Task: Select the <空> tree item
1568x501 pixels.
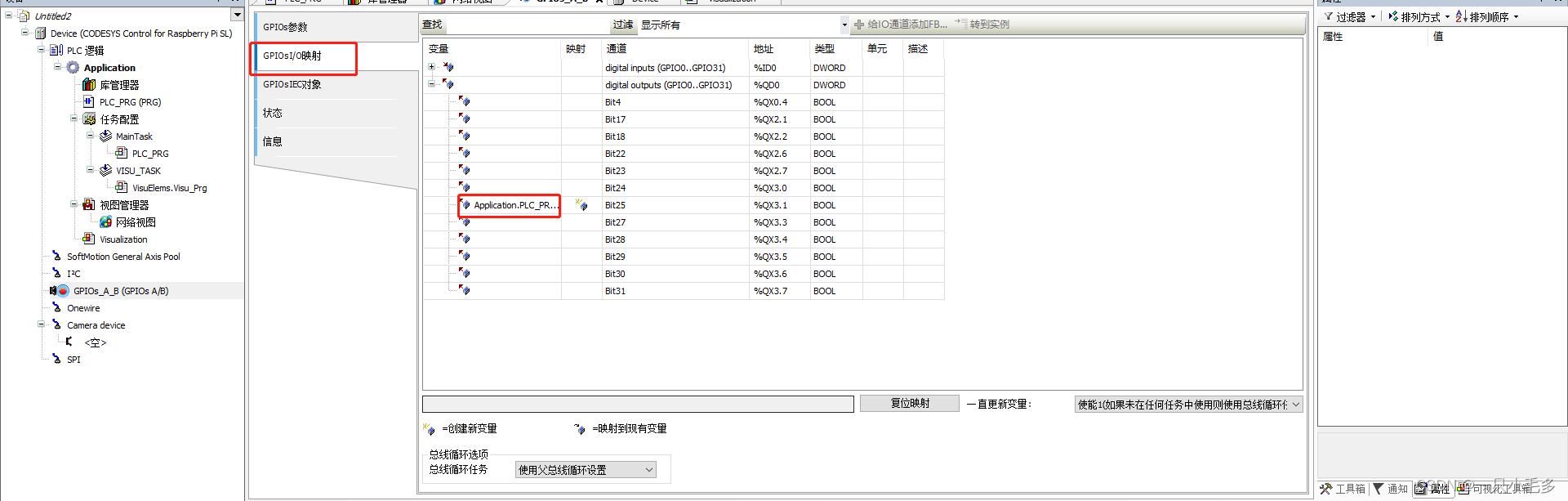Action: 96,342
